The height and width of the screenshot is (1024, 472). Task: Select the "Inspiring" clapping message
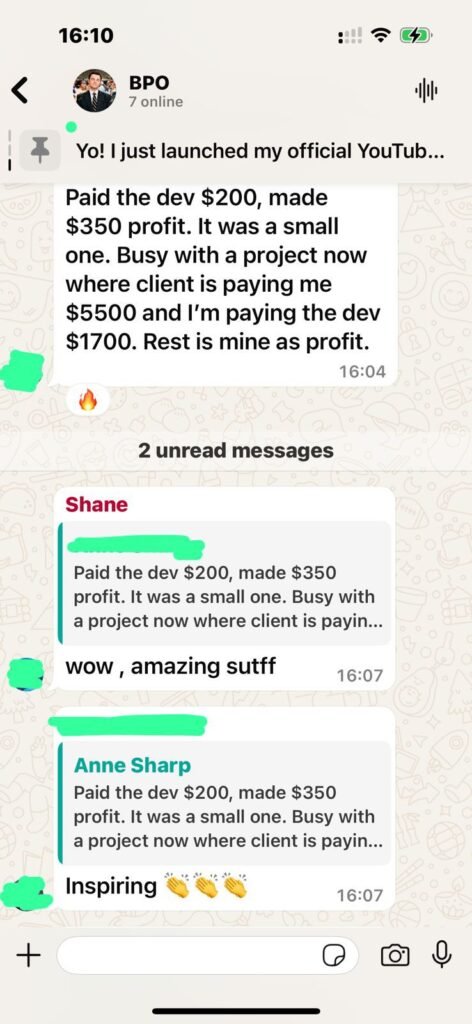[x=157, y=887]
